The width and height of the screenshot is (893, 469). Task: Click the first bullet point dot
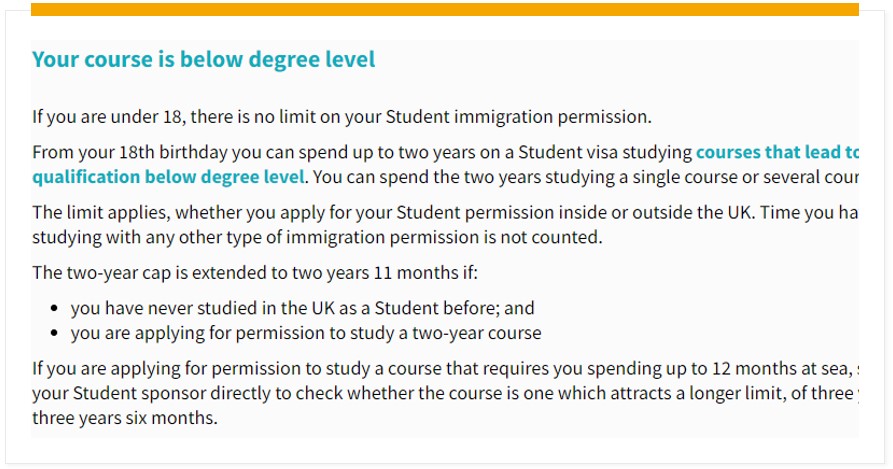55,308
